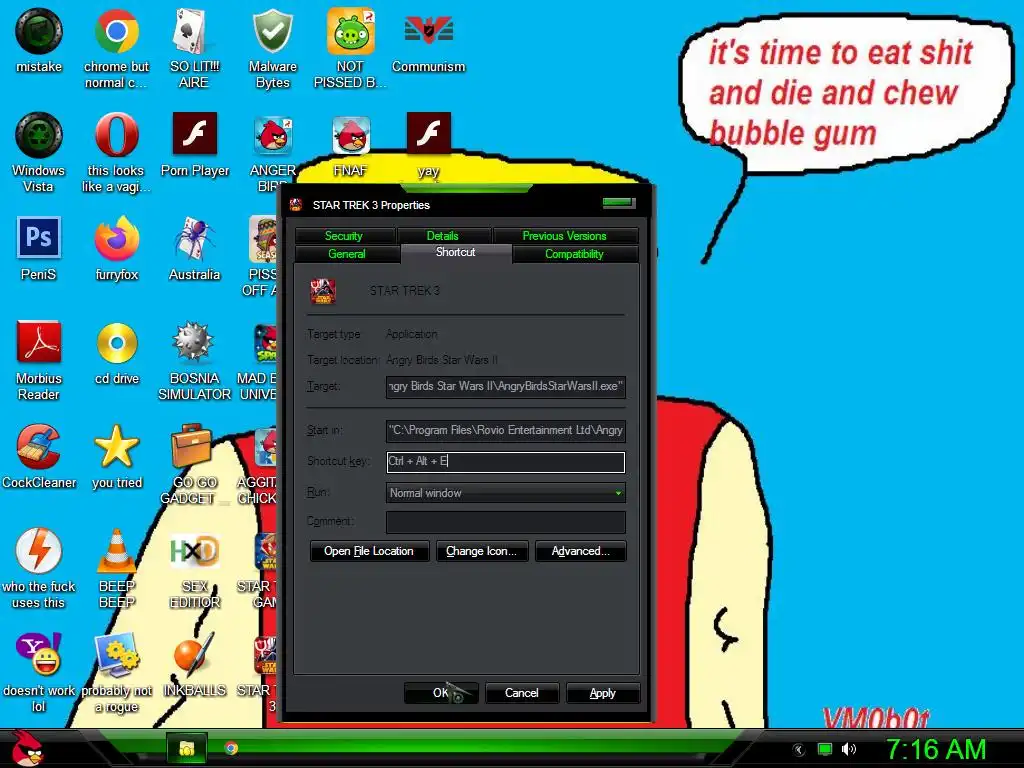Click the 7:16 AM taskbar clock
1024x768 pixels.
pos(935,749)
